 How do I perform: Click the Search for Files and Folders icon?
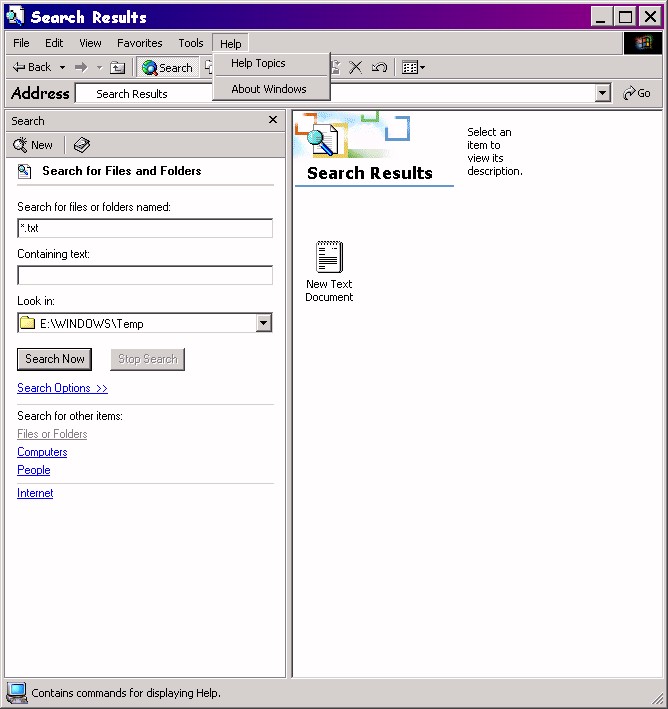point(24,171)
